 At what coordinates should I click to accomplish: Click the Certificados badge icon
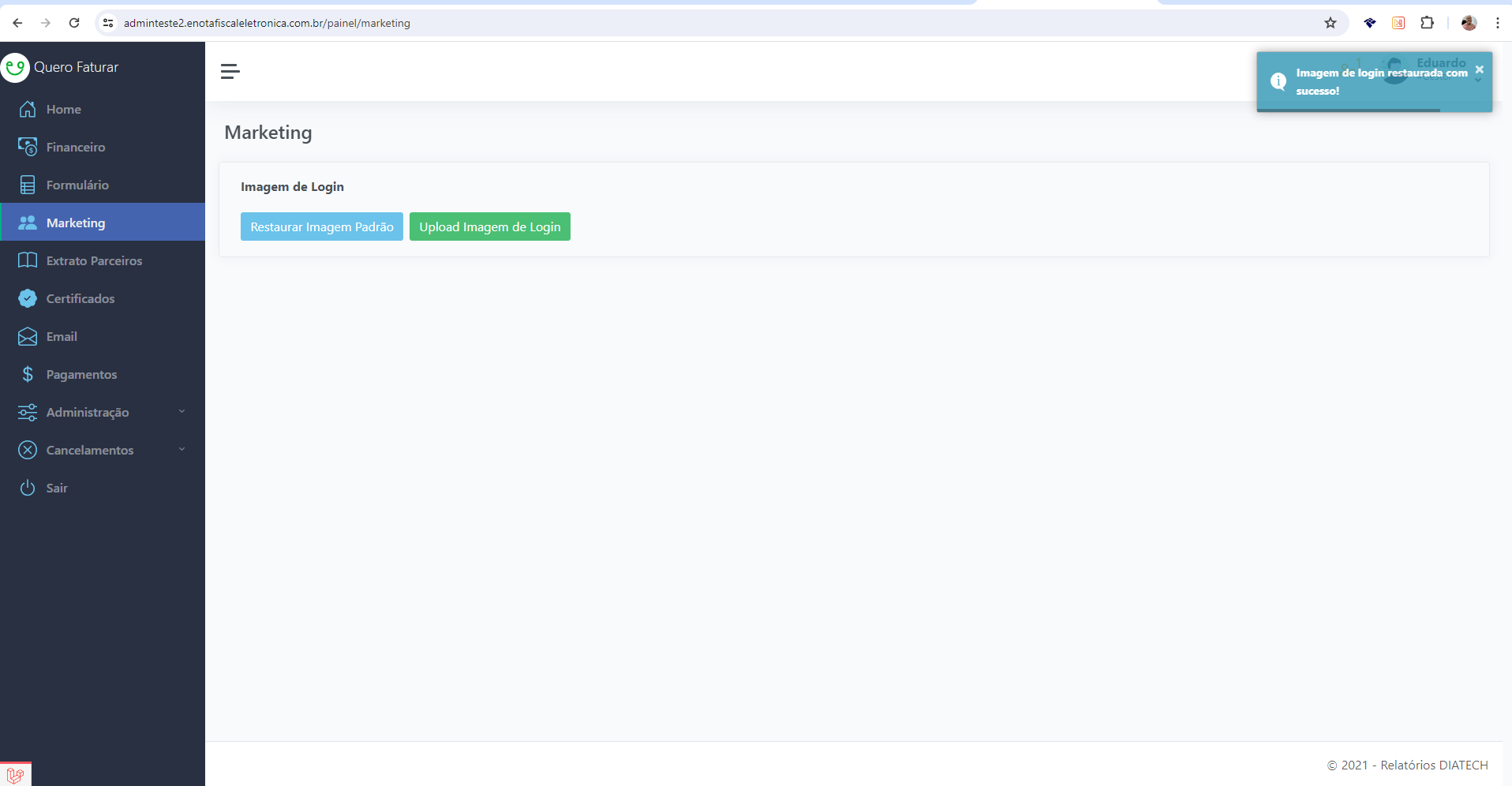[28, 298]
